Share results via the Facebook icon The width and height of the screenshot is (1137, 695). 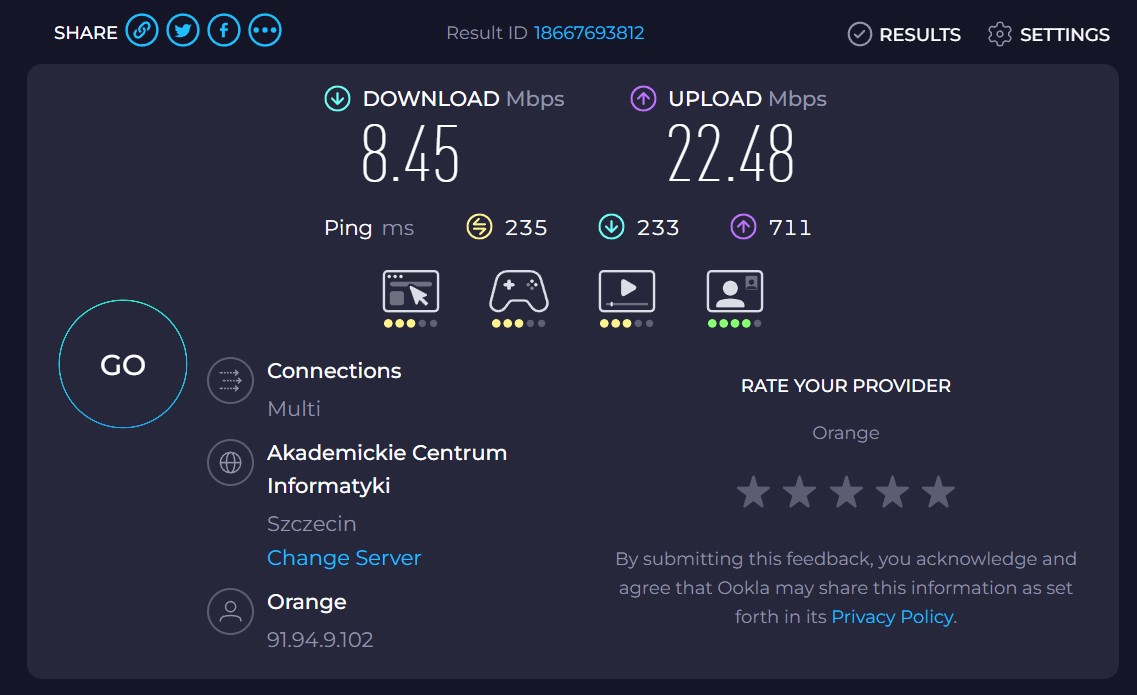[x=223, y=30]
